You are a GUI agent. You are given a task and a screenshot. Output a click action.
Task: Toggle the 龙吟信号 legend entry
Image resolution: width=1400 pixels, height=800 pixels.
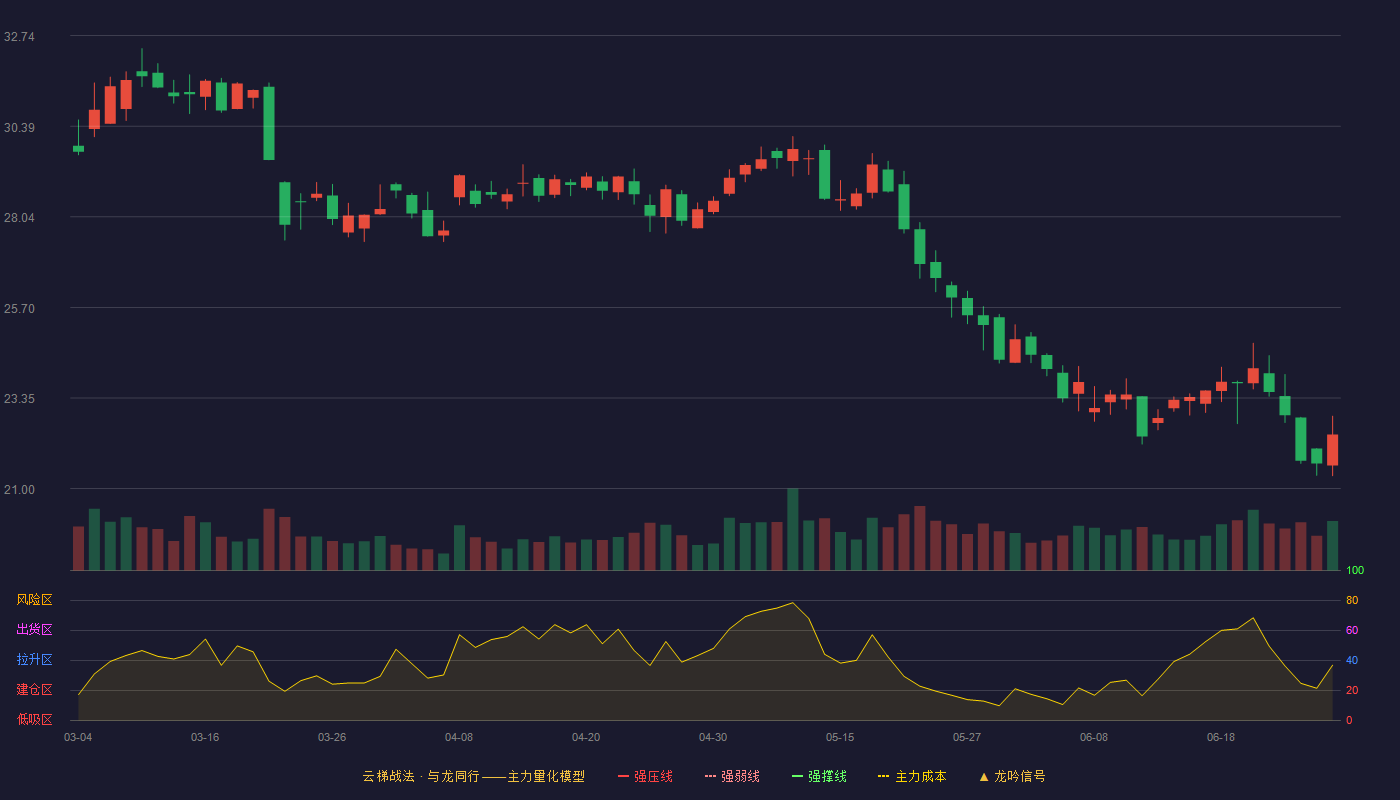pyautogui.click(x=1012, y=776)
